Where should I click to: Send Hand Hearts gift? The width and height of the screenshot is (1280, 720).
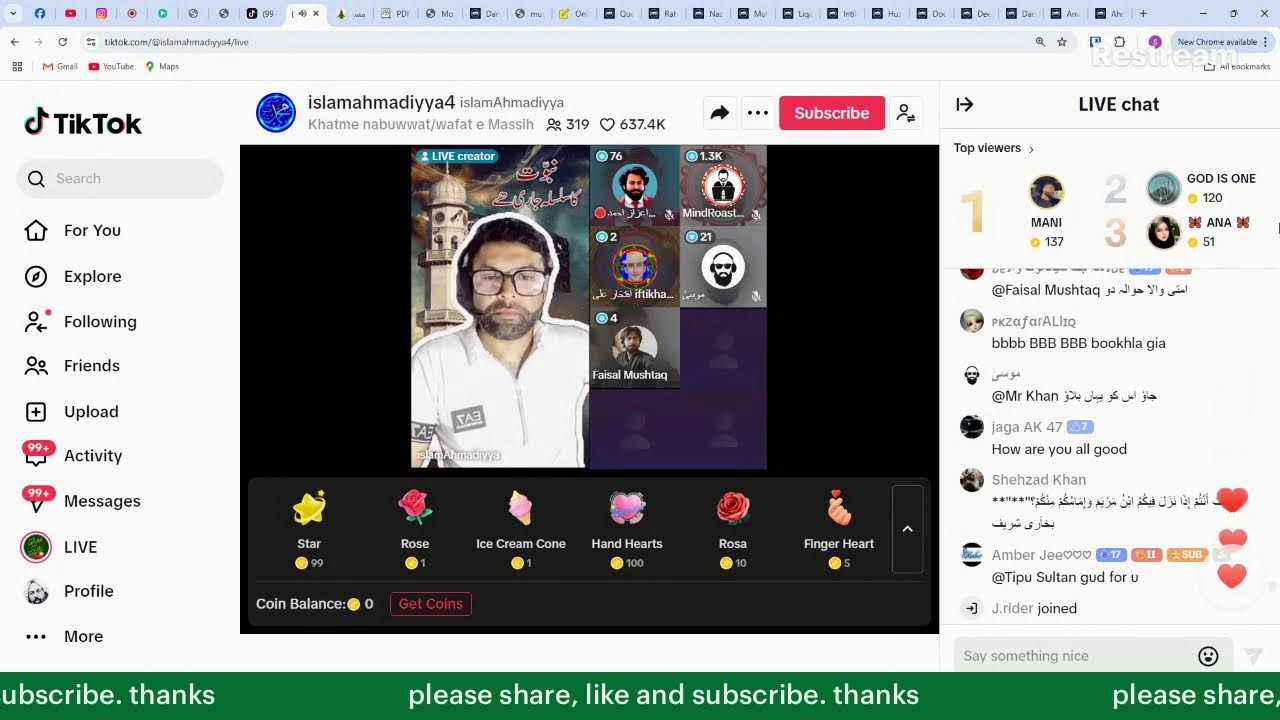[x=627, y=529]
